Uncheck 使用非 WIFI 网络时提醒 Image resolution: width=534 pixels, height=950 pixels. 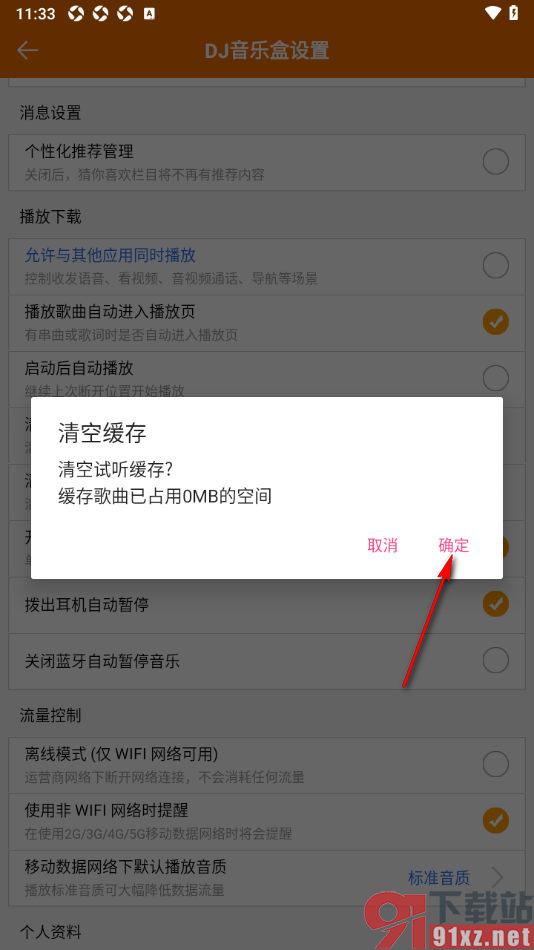(495, 820)
